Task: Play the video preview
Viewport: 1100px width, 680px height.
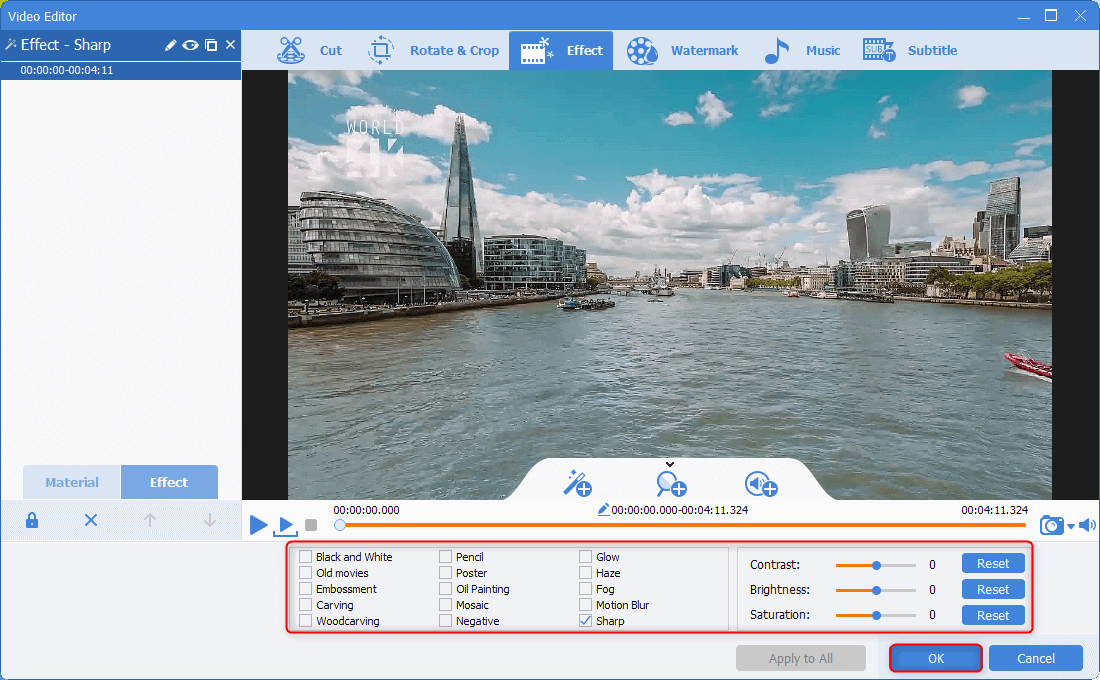Action: point(258,525)
